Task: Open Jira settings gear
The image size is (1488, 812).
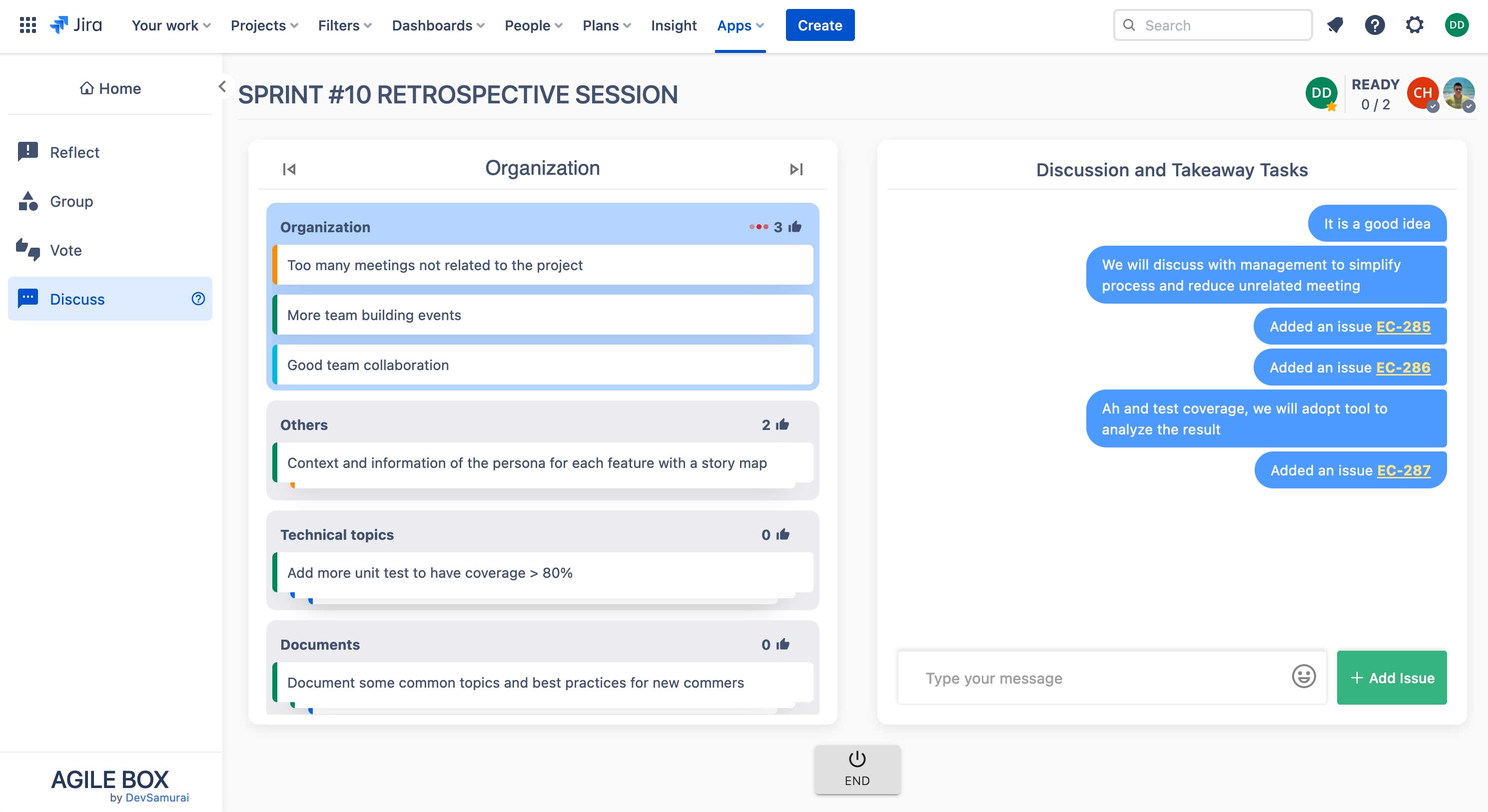Action: 1415,25
